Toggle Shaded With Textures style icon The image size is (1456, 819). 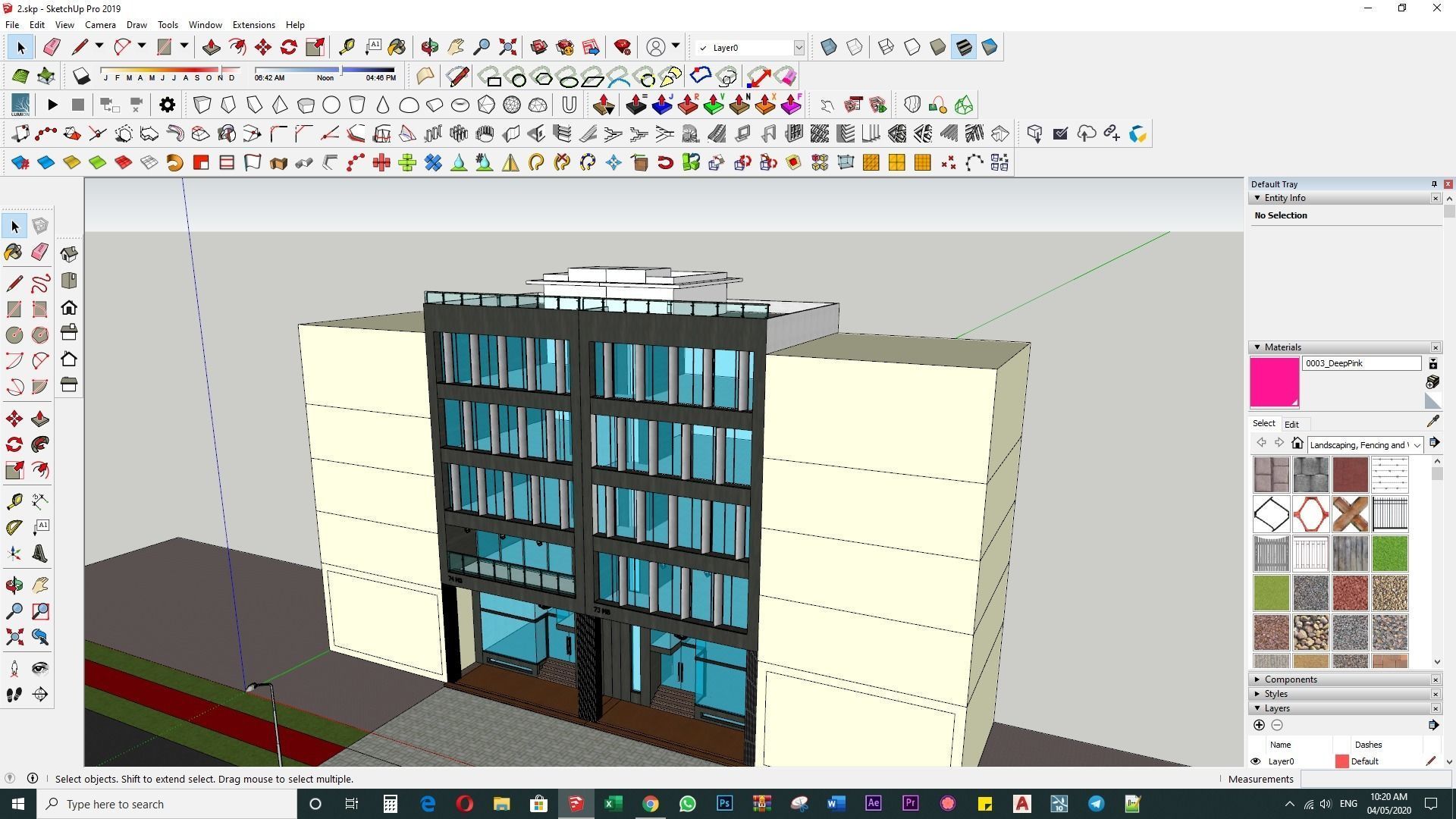click(964, 47)
